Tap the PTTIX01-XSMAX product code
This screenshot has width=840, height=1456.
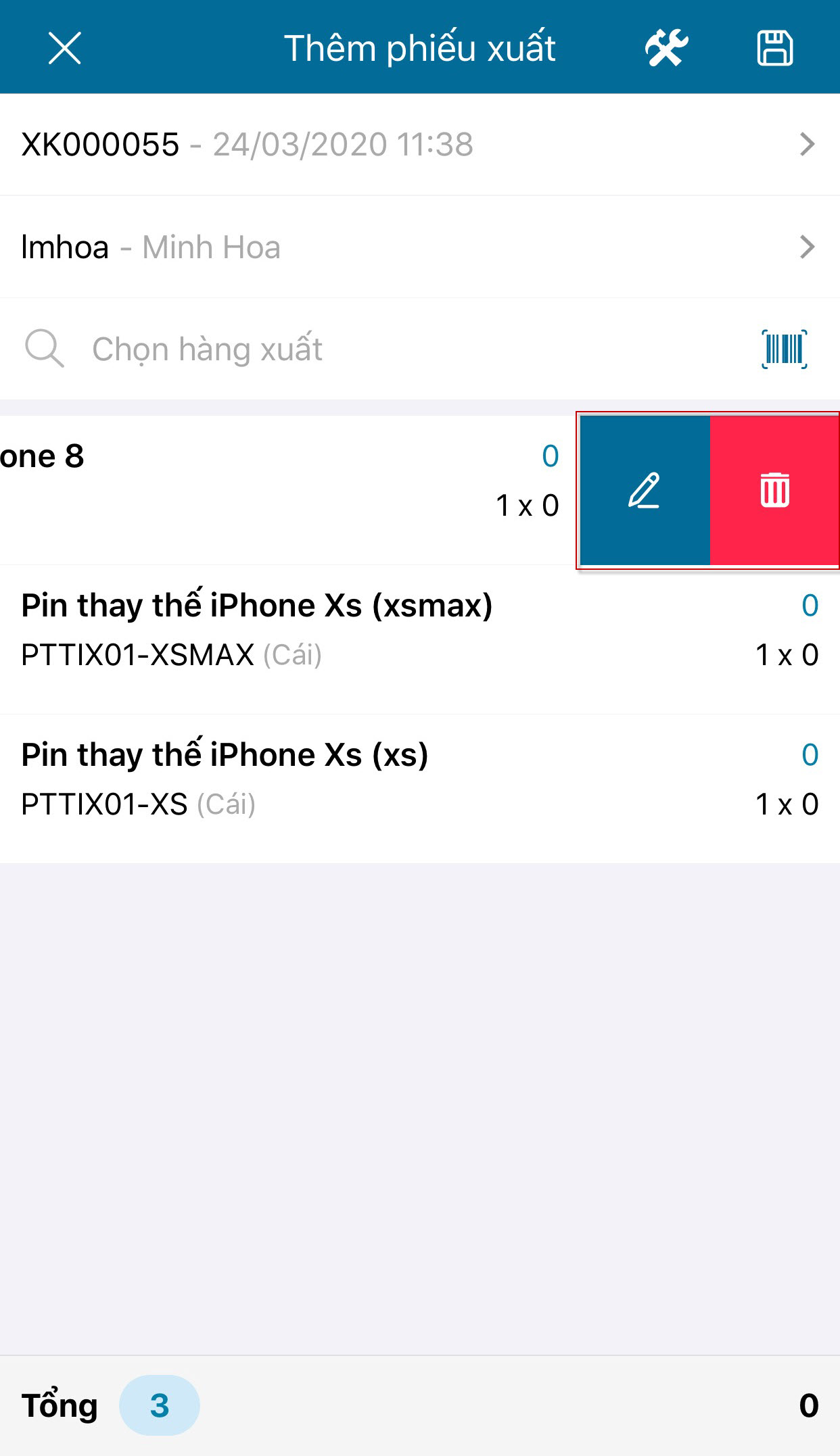coord(137,655)
